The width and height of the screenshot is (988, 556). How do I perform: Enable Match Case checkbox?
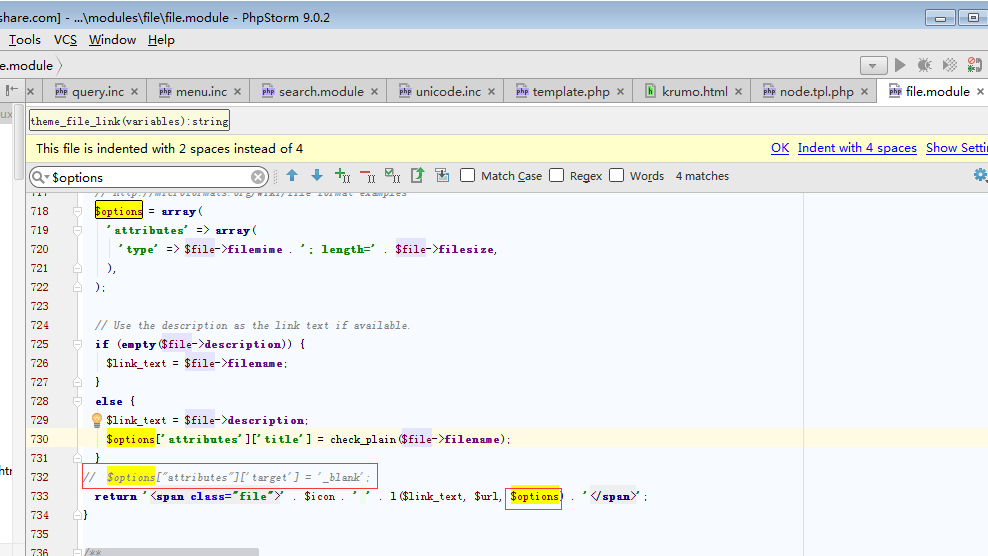coord(468,175)
